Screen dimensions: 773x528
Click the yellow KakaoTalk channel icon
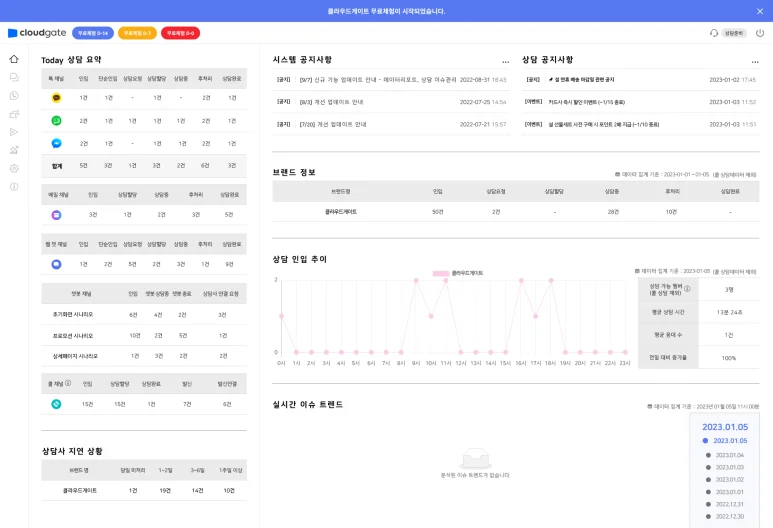coord(57,98)
